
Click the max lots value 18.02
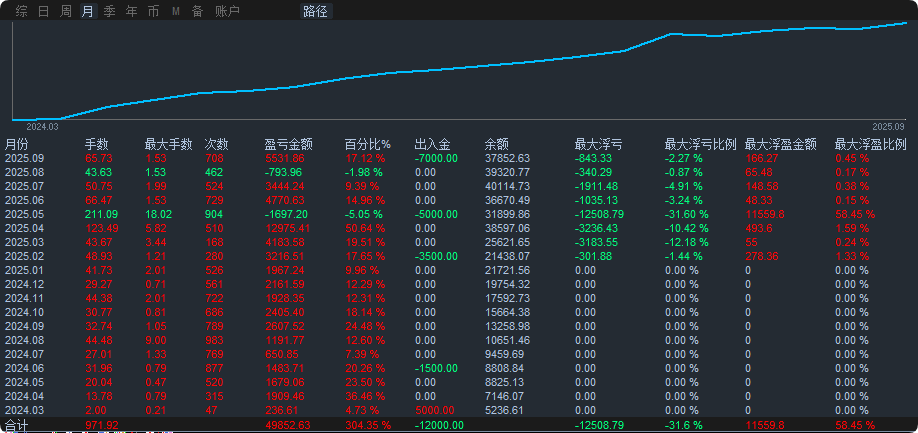(158, 214)
